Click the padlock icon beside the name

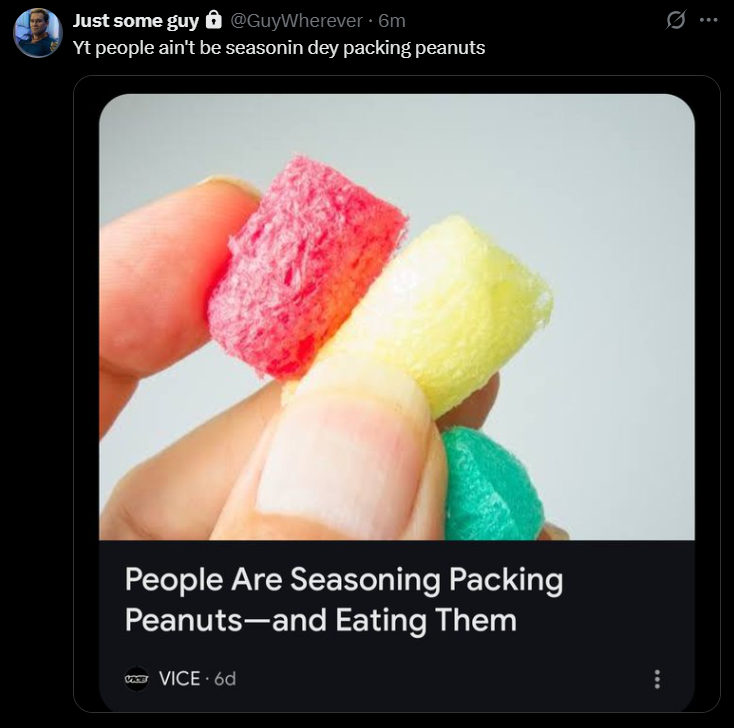tap(213, 20)
